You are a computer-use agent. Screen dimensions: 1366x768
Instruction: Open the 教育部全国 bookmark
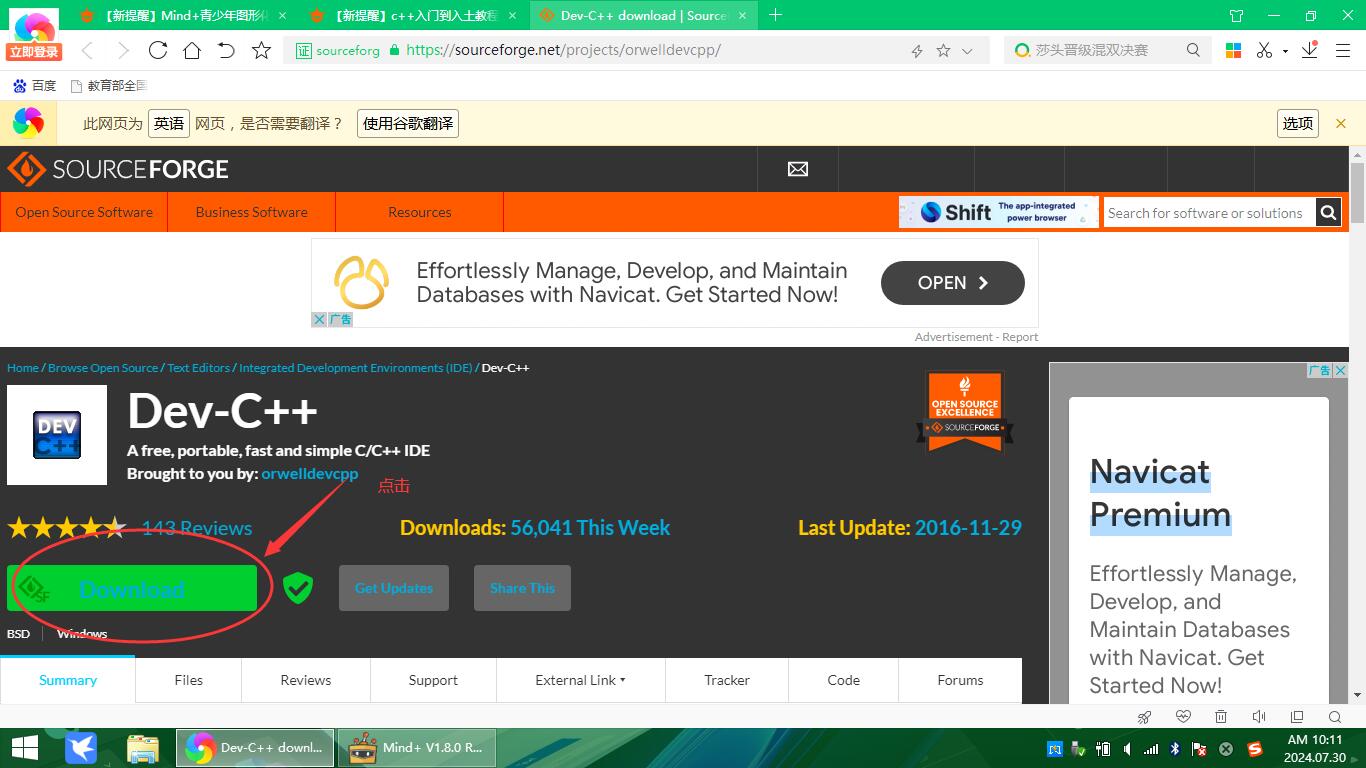click(x=108, y=86)
